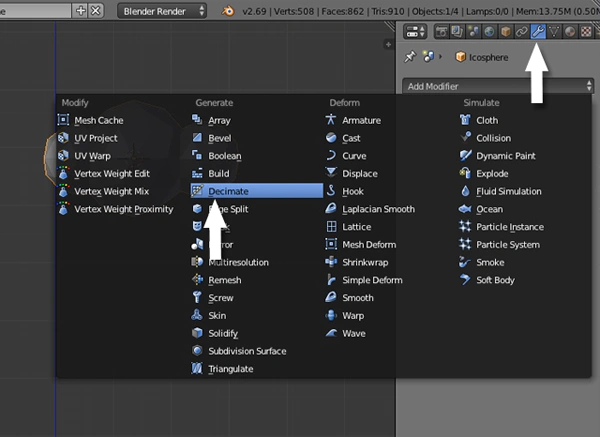Open the Render properties camera tab
Screen dimensions: 600x437
pos(443,31)
